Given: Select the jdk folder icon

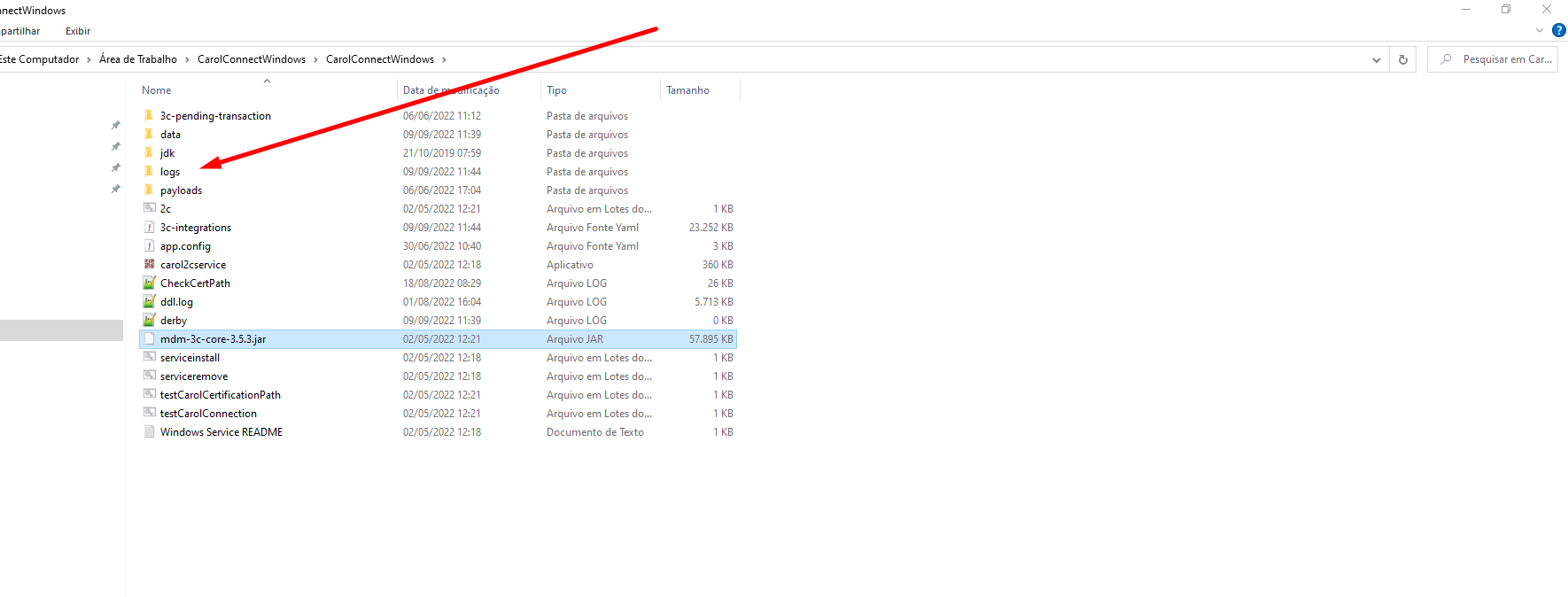Looking at the screenshot, I should point(149,152).
